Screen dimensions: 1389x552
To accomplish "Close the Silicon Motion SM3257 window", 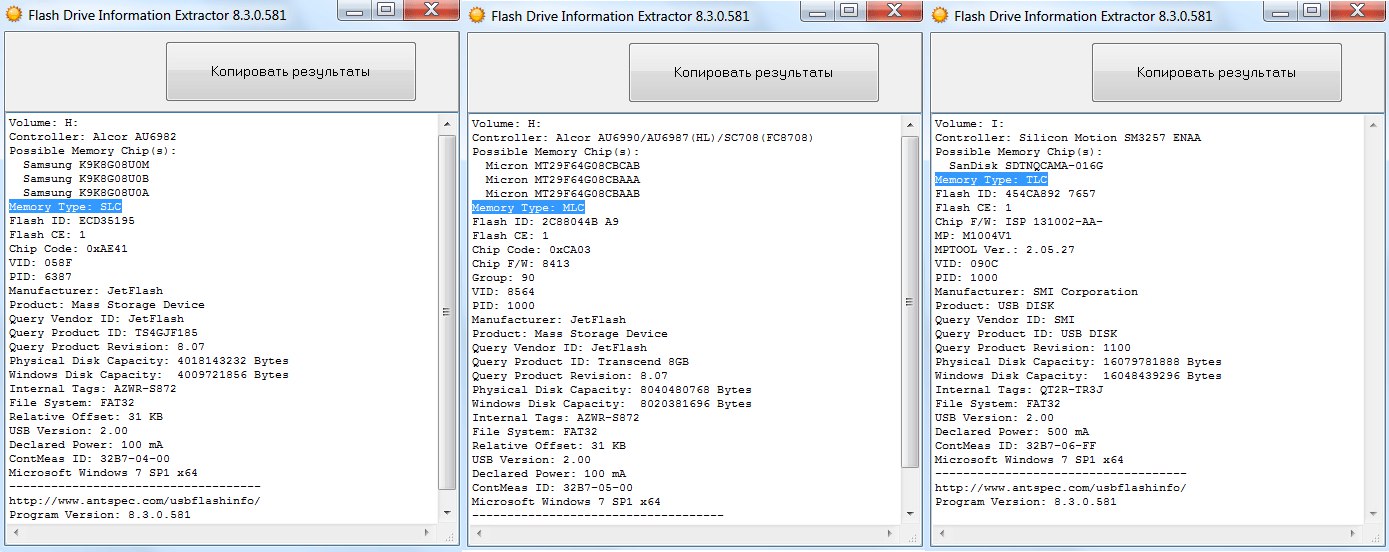I will pyautogui.click(x=1356, y=11).
